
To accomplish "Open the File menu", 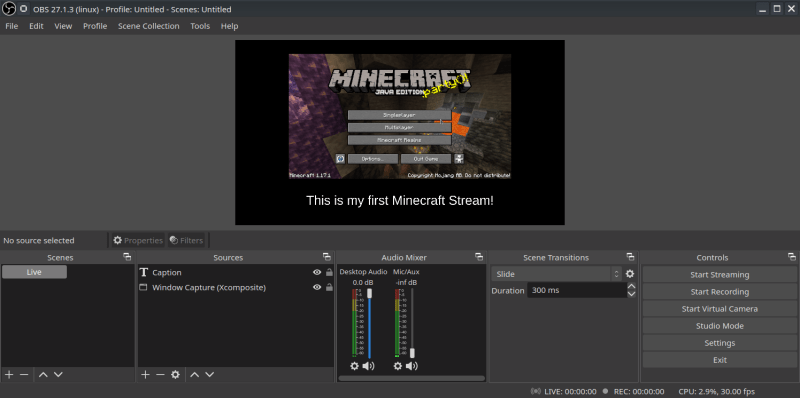I will [x=12, y=26].
